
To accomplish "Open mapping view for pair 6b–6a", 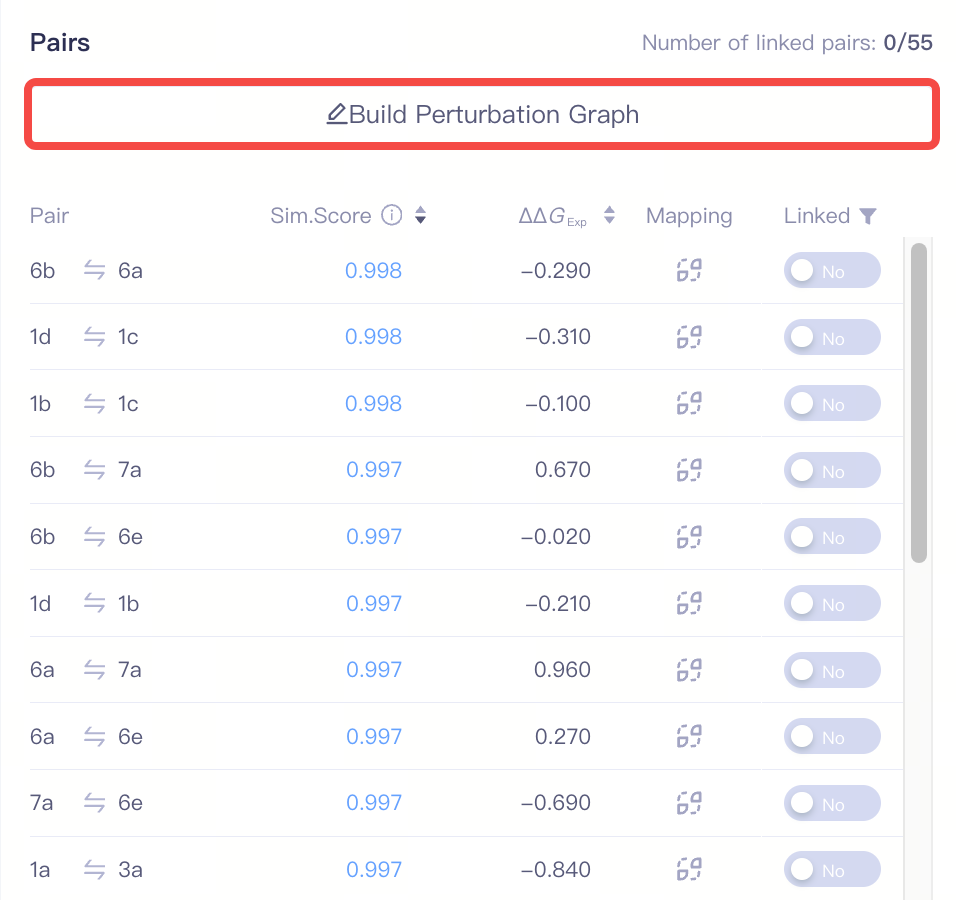I will pos(689,270).
